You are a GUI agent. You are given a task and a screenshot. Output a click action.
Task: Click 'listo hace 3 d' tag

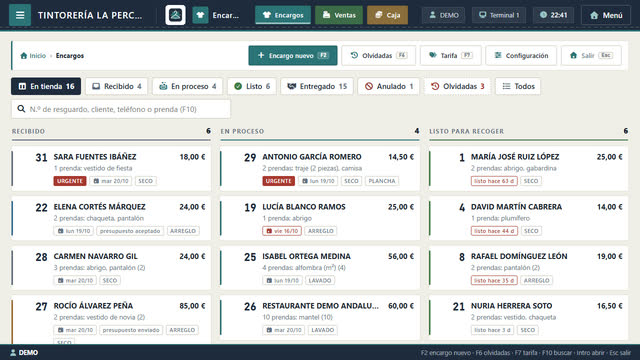coord(492,330)
